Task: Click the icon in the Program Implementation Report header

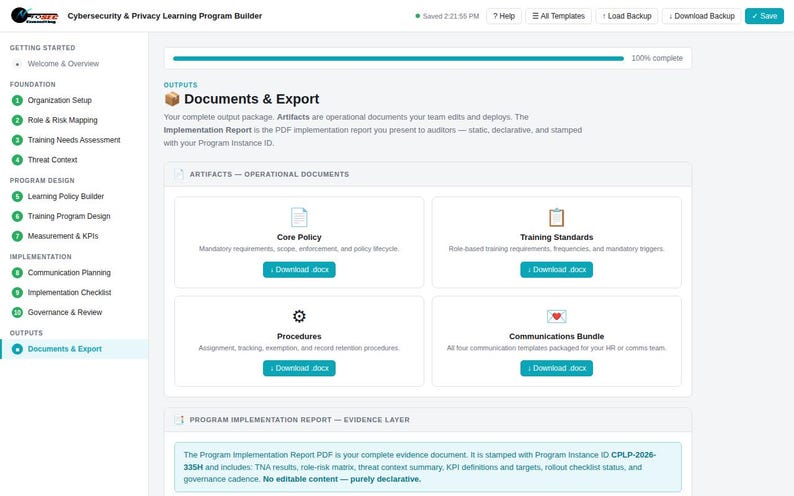Action: click(179, 420)
